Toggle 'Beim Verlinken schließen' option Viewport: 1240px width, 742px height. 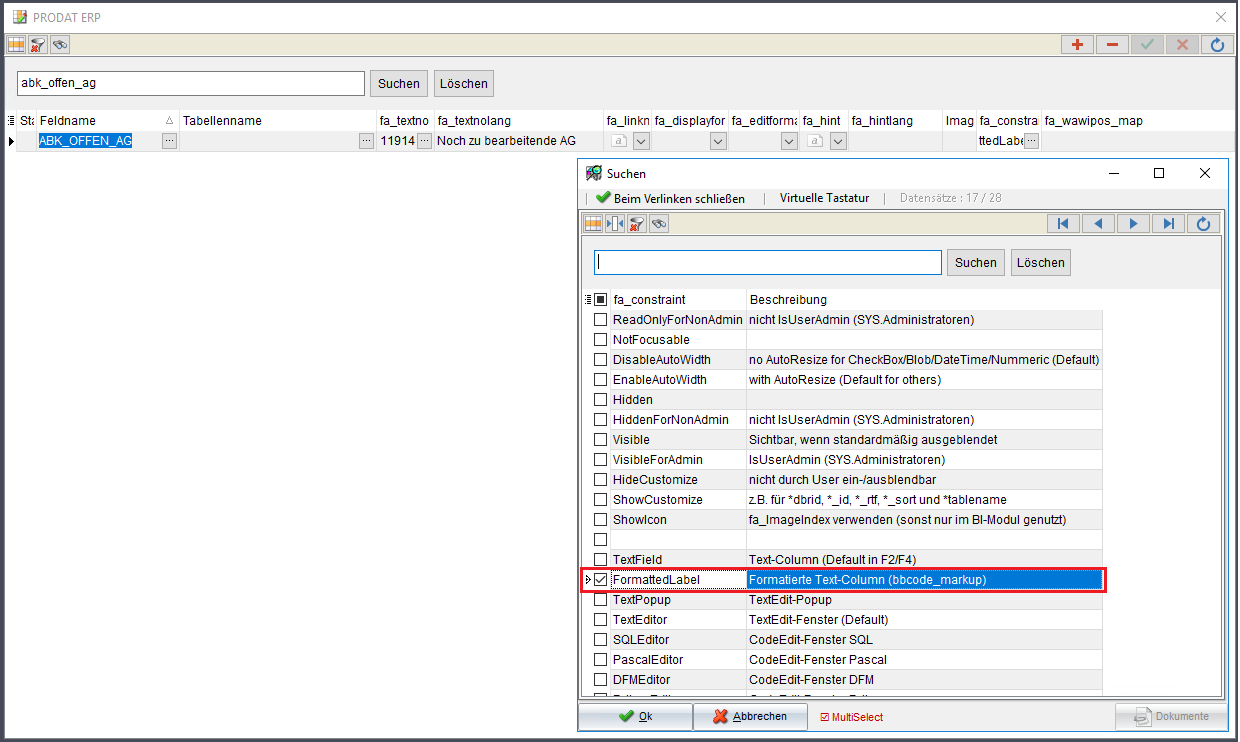tap(670, 198)
